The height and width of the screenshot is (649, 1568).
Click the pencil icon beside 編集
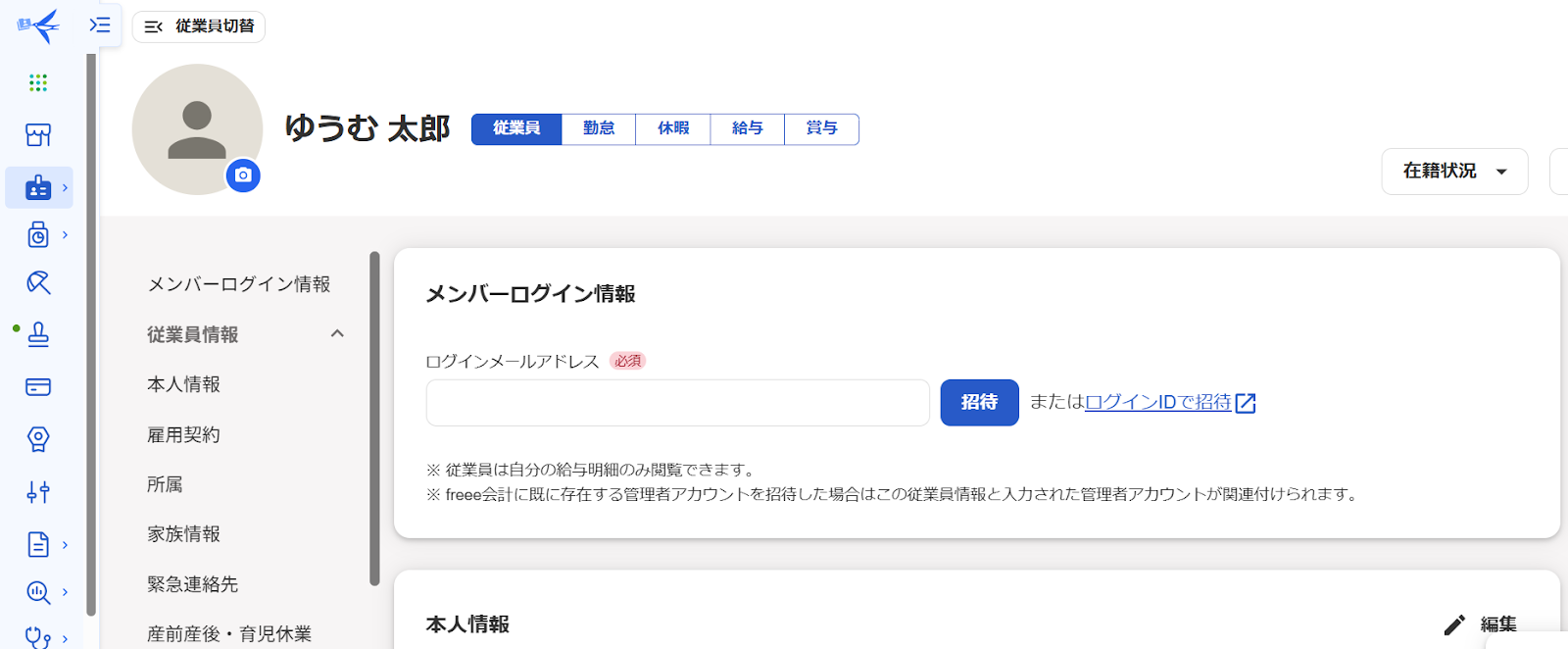tap(1454, 624)
